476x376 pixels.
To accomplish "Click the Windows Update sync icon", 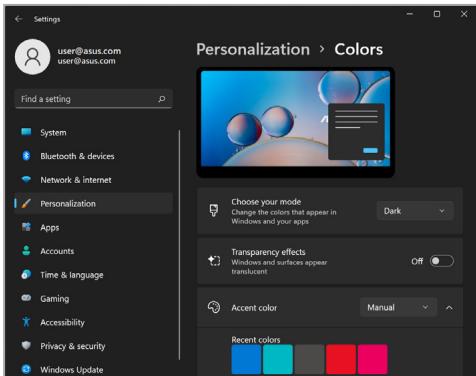I will click(x=26, y=369).
